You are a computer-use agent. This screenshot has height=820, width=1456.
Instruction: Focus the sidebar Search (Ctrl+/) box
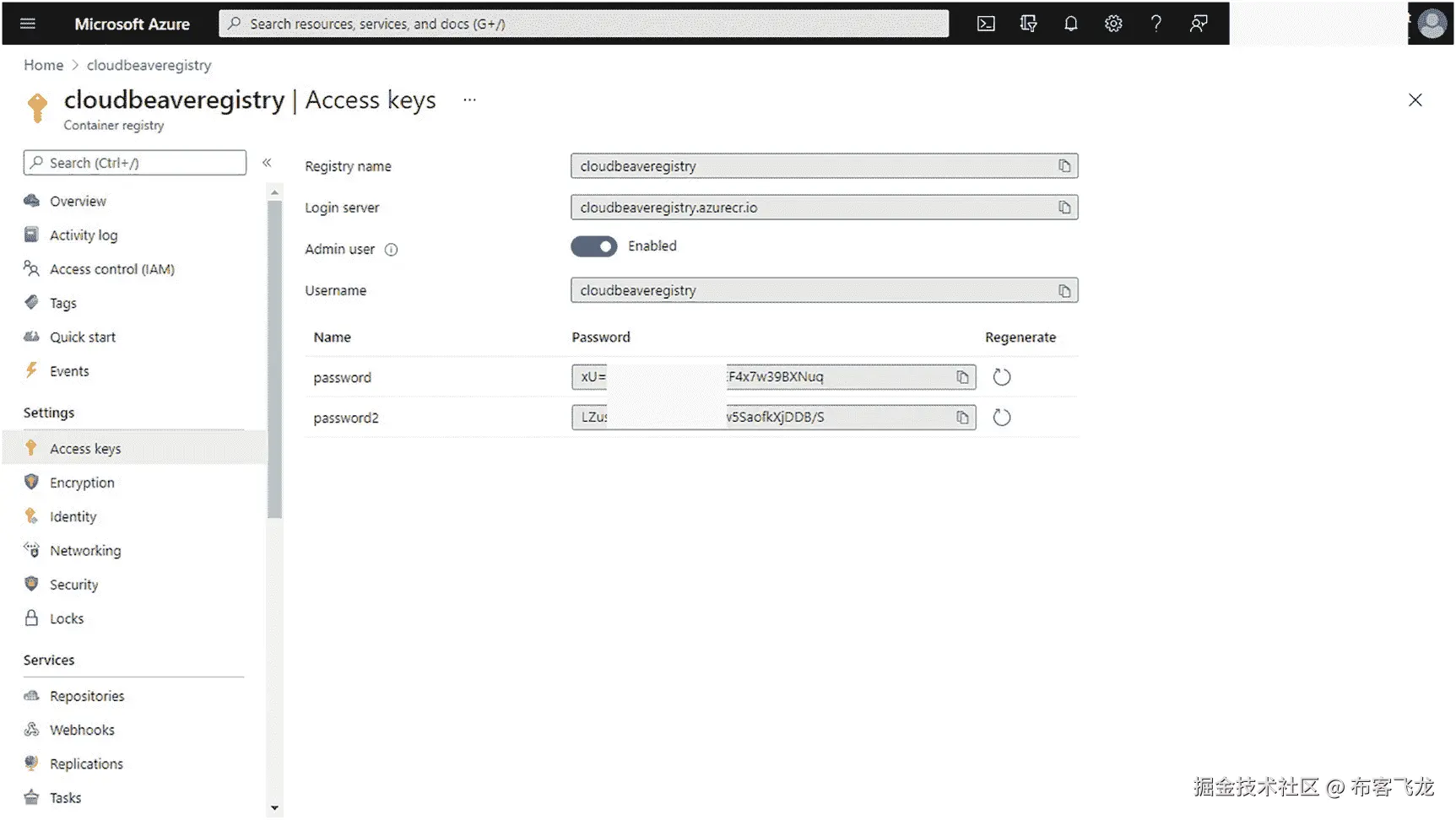pos(135,163)
